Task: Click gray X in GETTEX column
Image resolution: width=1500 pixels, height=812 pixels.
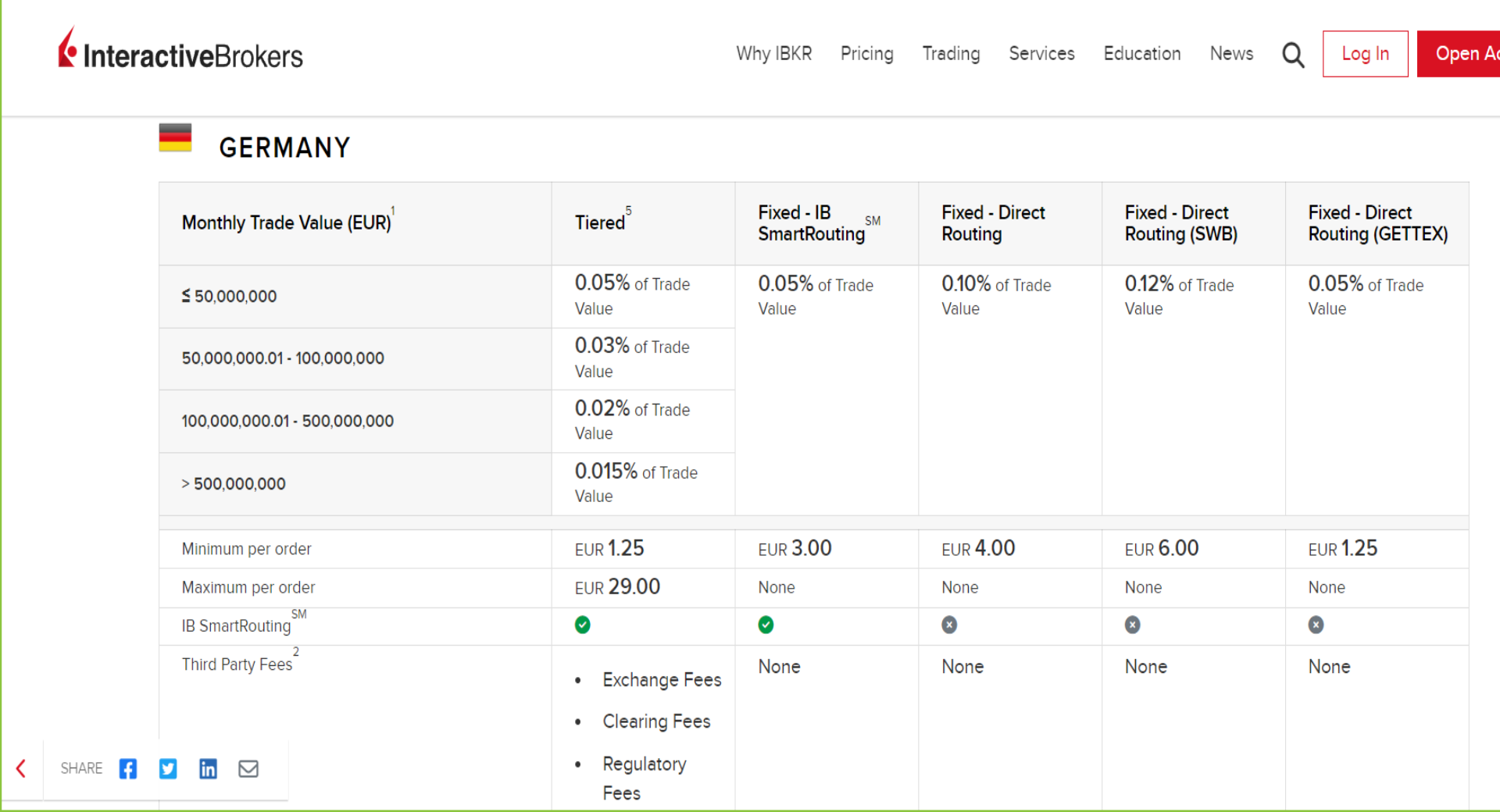Action: click(1316, 625)
